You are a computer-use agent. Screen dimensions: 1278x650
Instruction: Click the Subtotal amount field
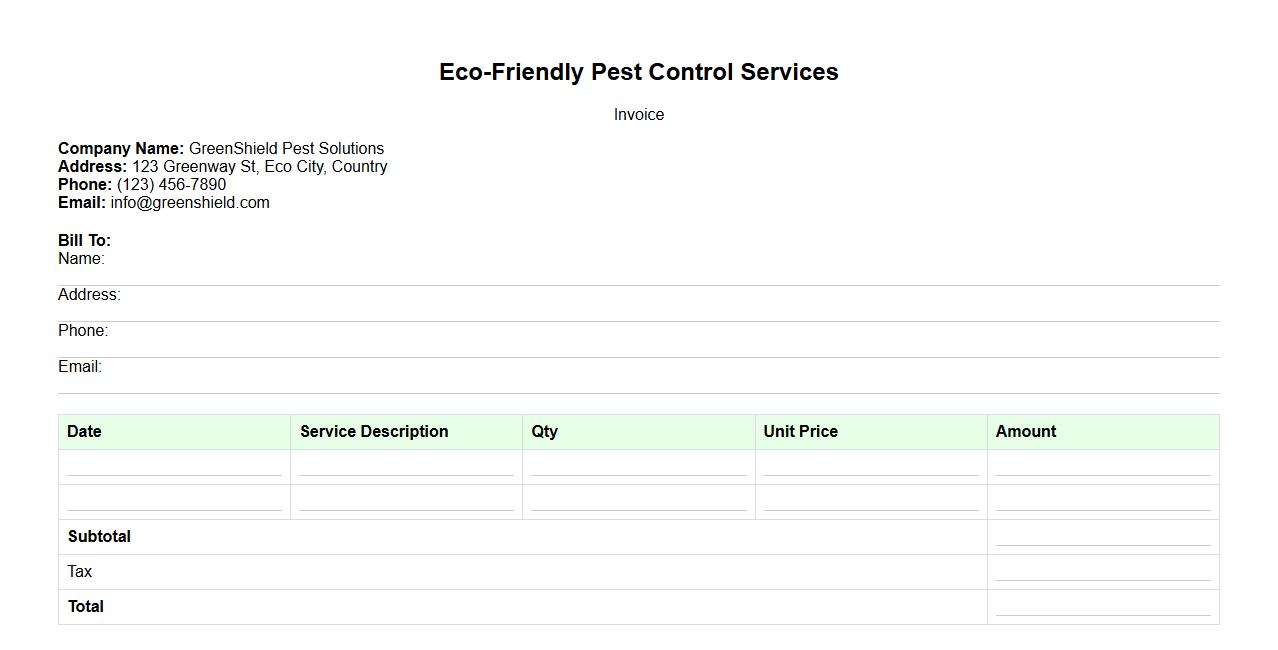pyautogui.click(x=1103, y=537)
